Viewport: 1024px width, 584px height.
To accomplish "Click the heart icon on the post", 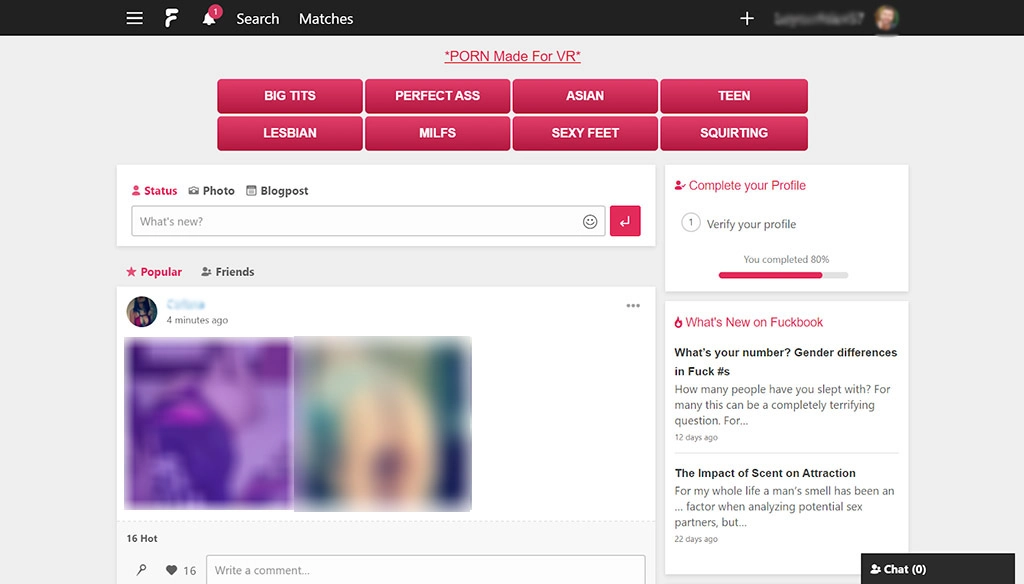I will click(170, 570).
